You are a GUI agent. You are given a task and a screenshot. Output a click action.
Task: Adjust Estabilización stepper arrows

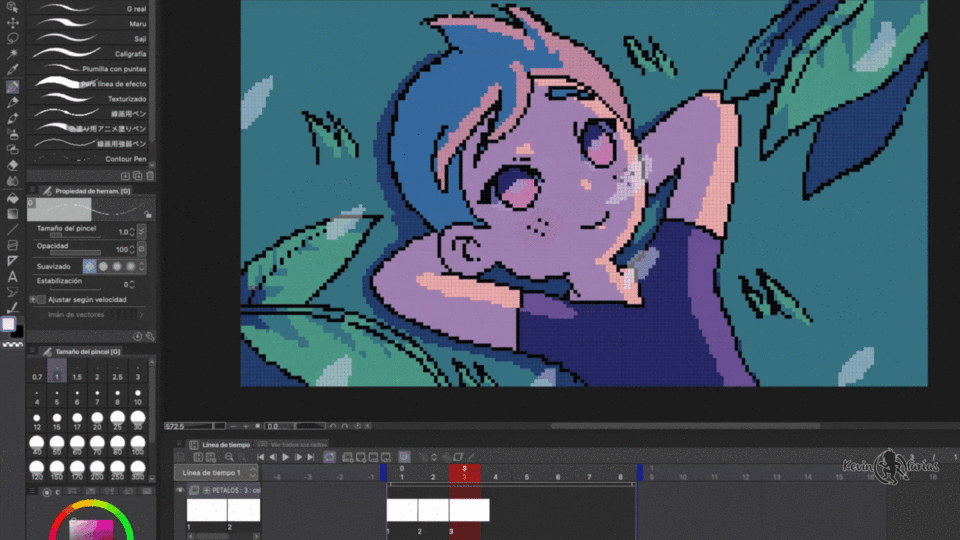click(x=132, y=285)
